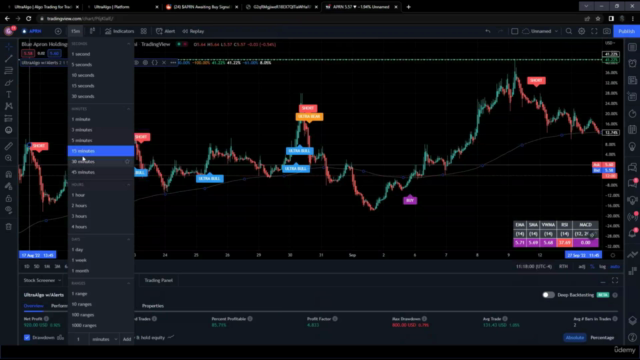Screen dimensions: 640x360
Task: Click the Publish button
Action: pyautogui.click(x=626, y=31)
